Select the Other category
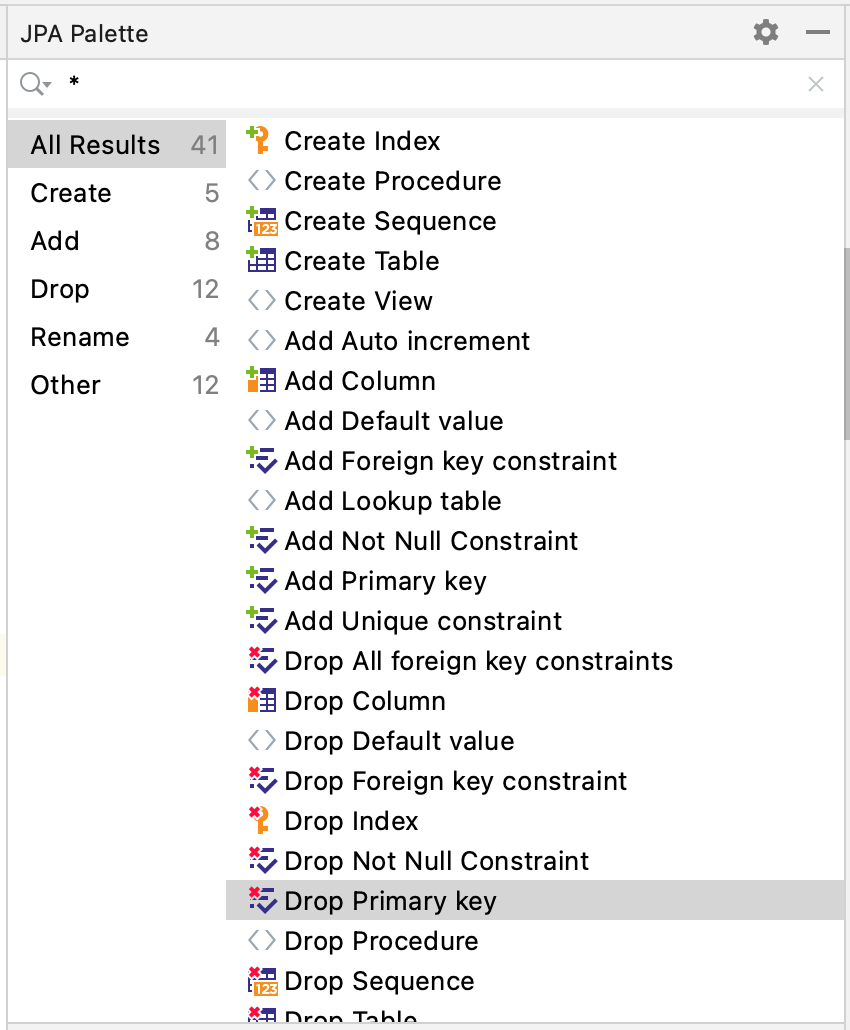The width and height of the screenshot is (850, 1030). [x=117, y=385]
